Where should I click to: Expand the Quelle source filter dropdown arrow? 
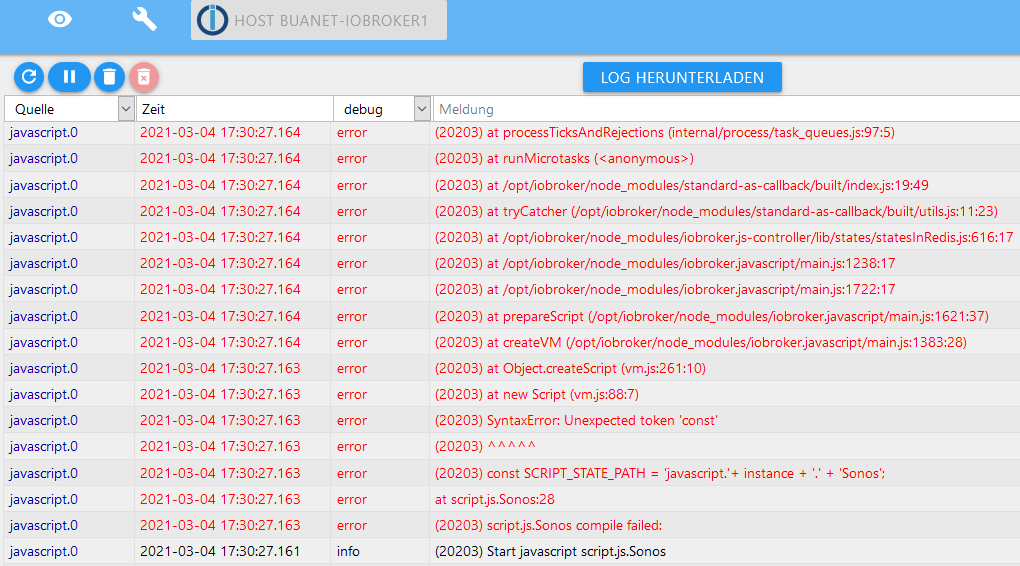coord(126,109)
